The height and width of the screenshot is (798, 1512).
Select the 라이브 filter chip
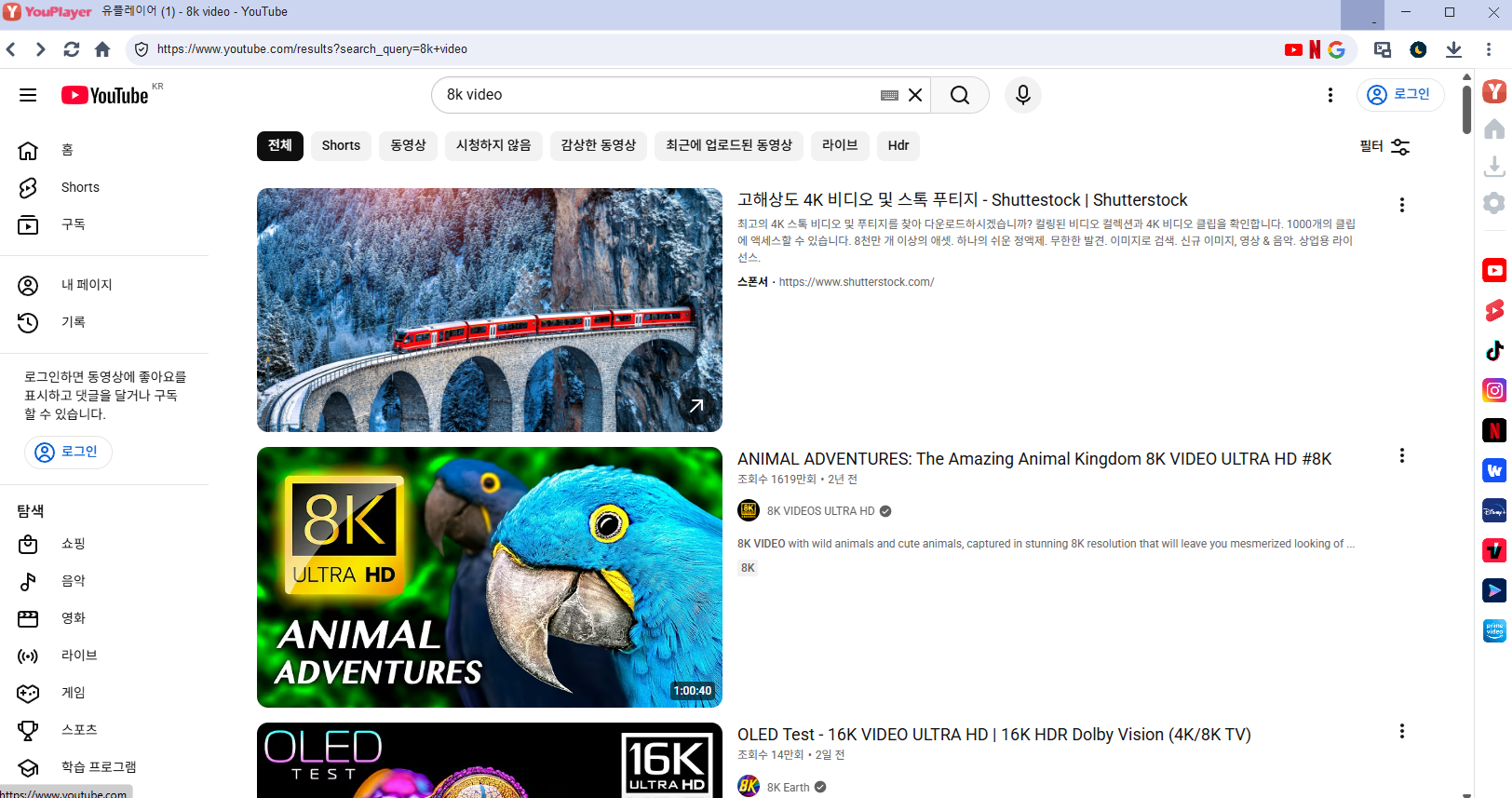click(x=840, y=145)
